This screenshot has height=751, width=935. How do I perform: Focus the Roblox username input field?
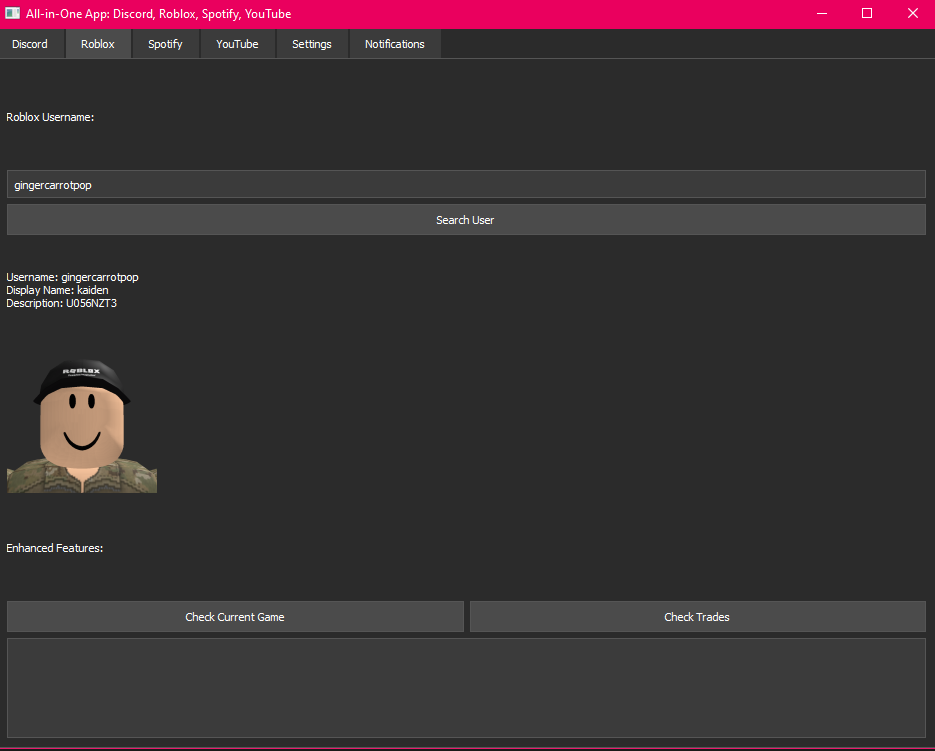click(x=466, y=185)
